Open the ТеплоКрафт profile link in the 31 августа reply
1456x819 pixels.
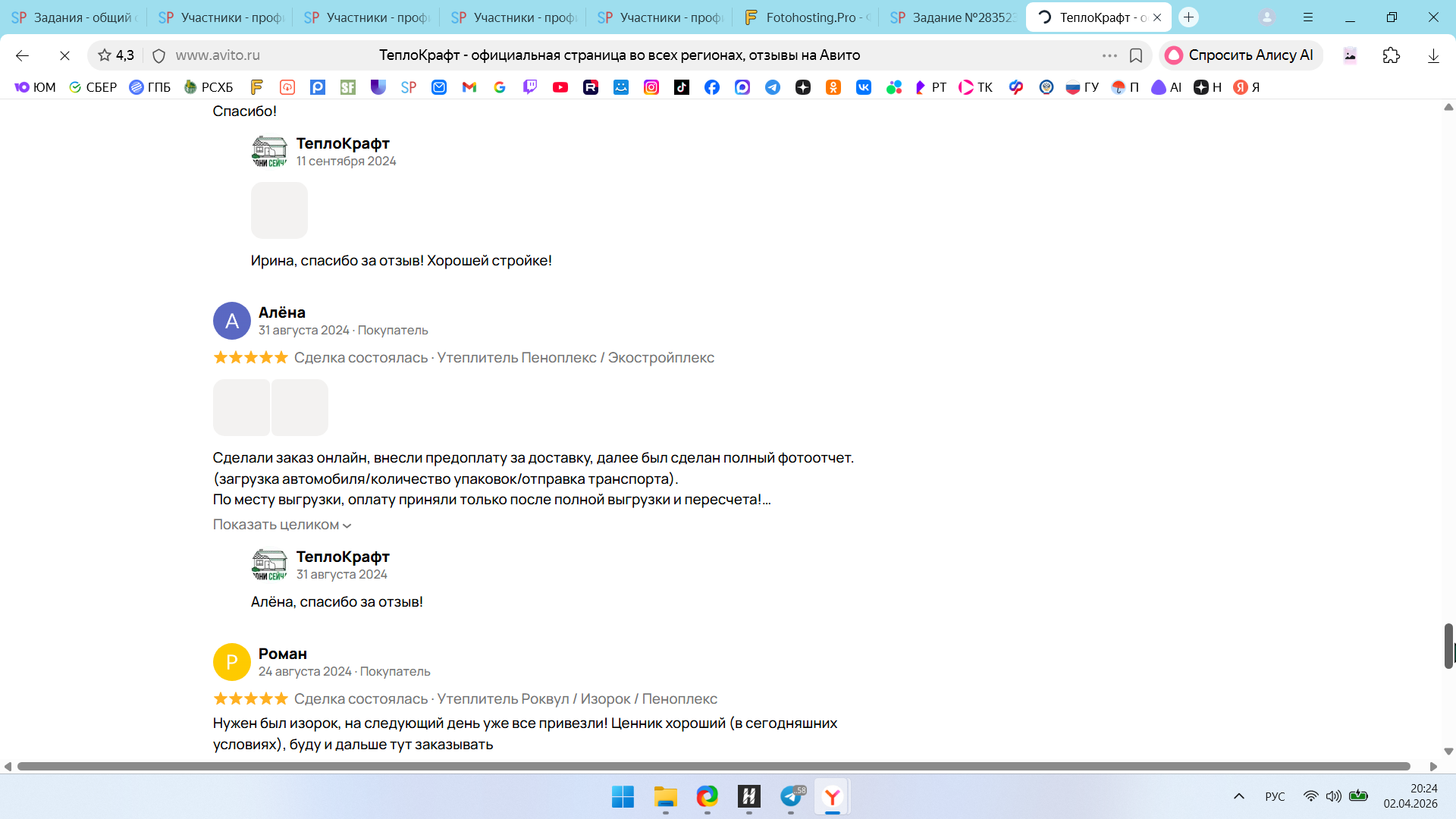coord(343,557)
